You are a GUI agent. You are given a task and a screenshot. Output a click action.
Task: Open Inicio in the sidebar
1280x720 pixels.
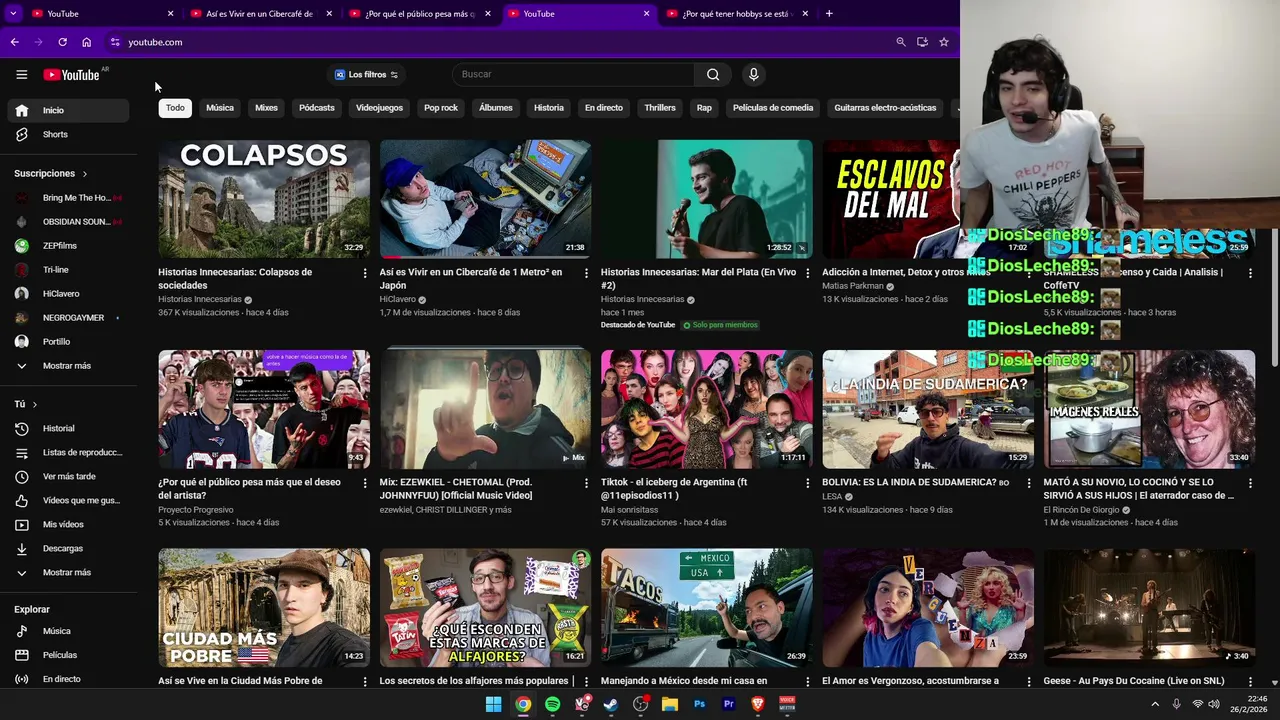pyautogui.click(x=68, y=110)
